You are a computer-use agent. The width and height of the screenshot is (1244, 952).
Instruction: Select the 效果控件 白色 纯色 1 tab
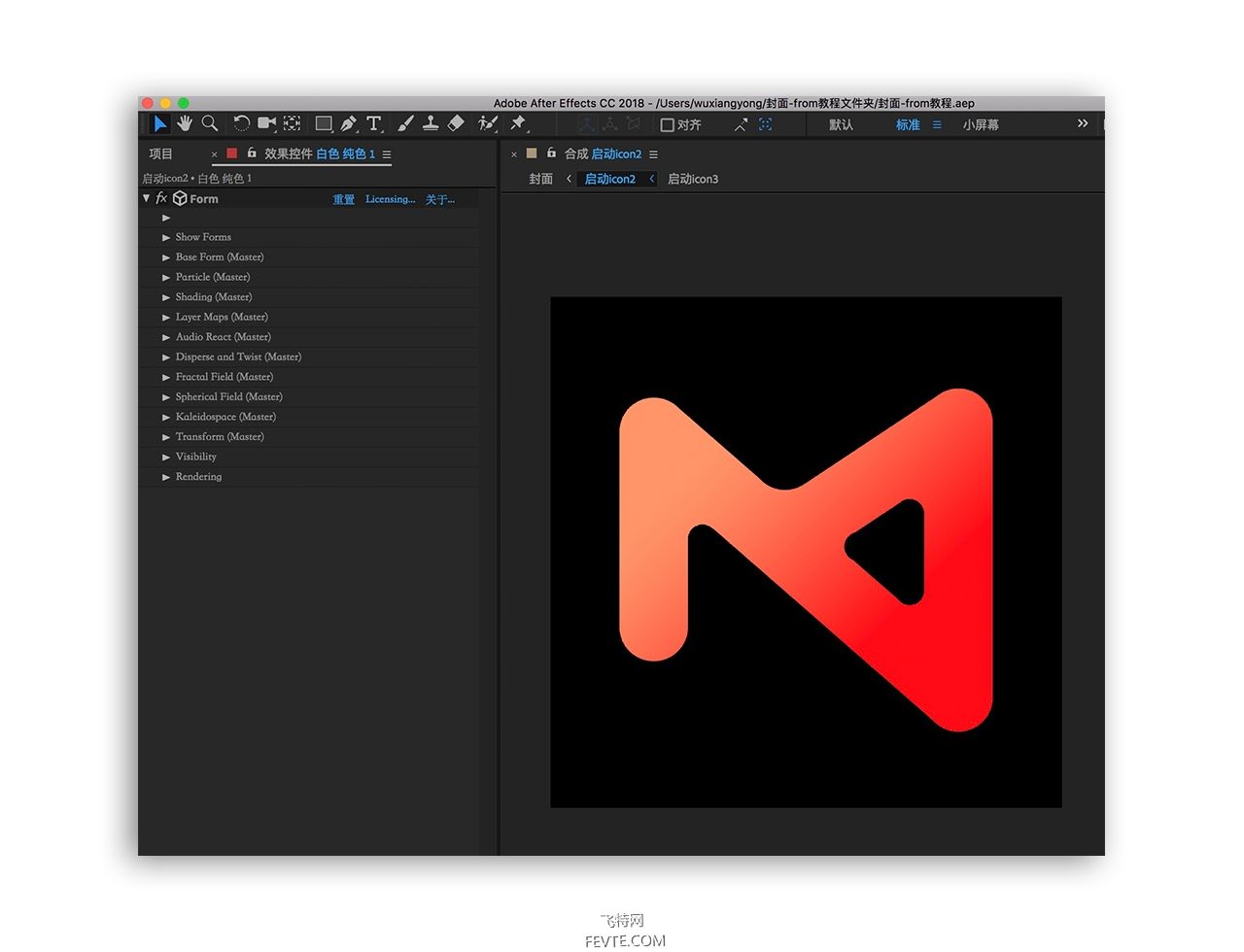click(x=320, y=153)
